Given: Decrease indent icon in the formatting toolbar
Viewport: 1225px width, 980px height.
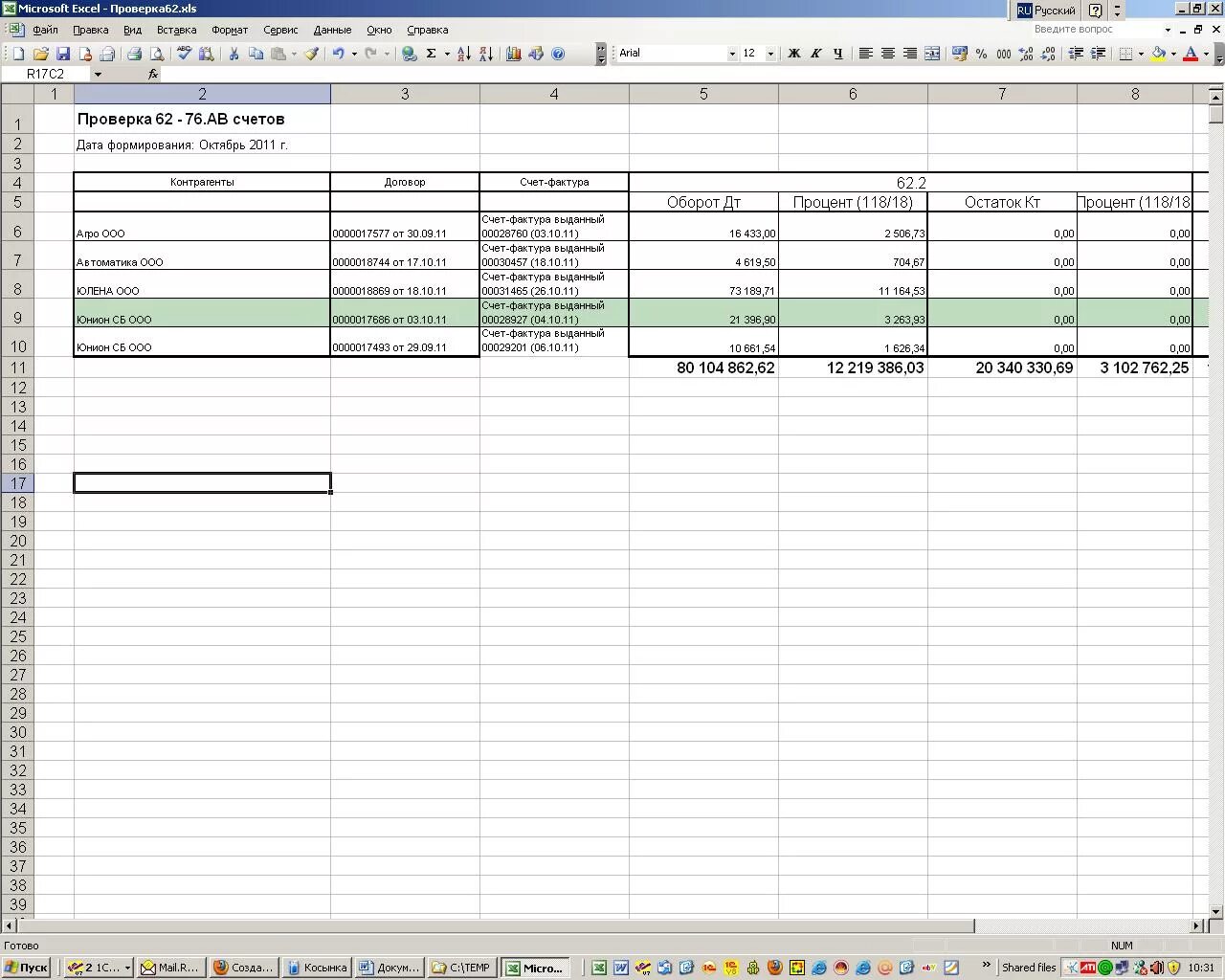Looking at the screenshot, I should 1076,54.
